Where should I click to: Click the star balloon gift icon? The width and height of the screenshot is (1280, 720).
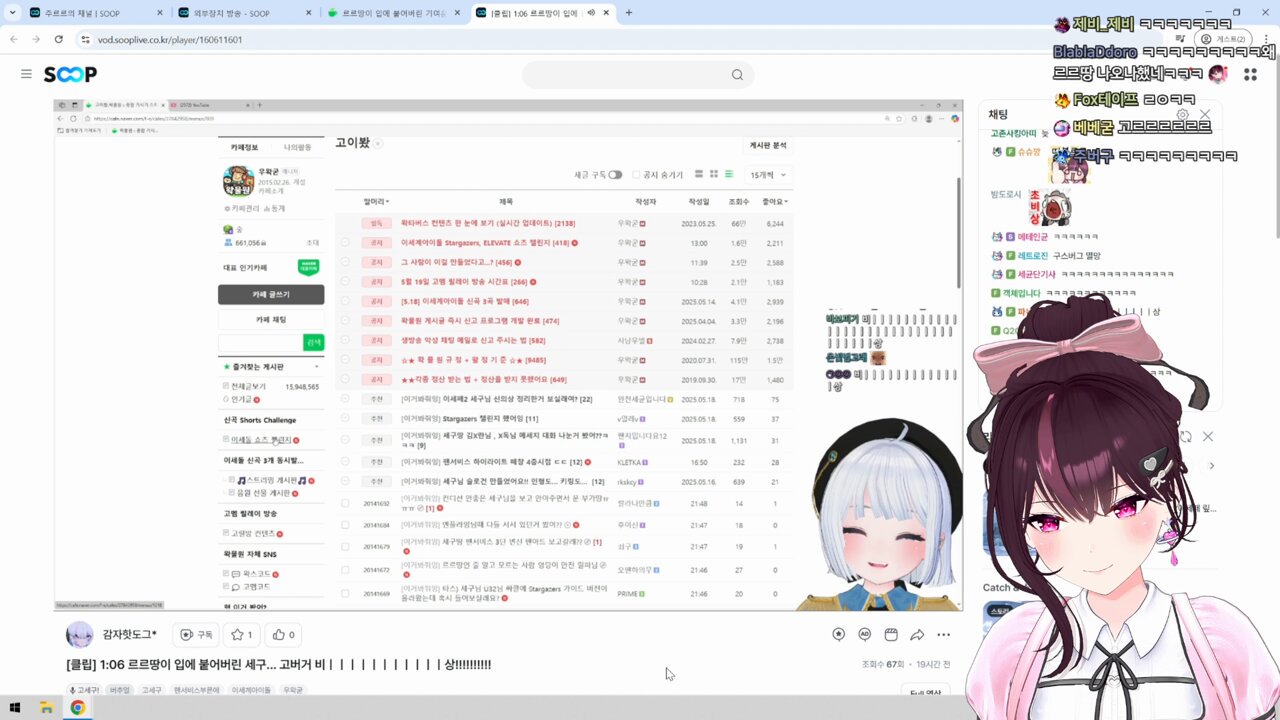(838, 634)
